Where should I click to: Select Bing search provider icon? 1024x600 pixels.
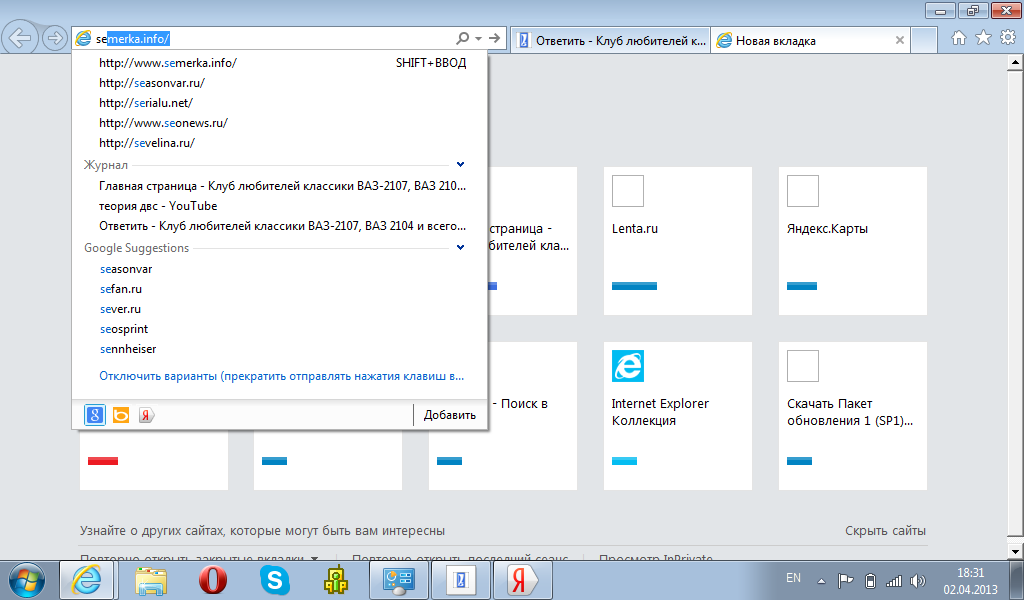(121, 415)
